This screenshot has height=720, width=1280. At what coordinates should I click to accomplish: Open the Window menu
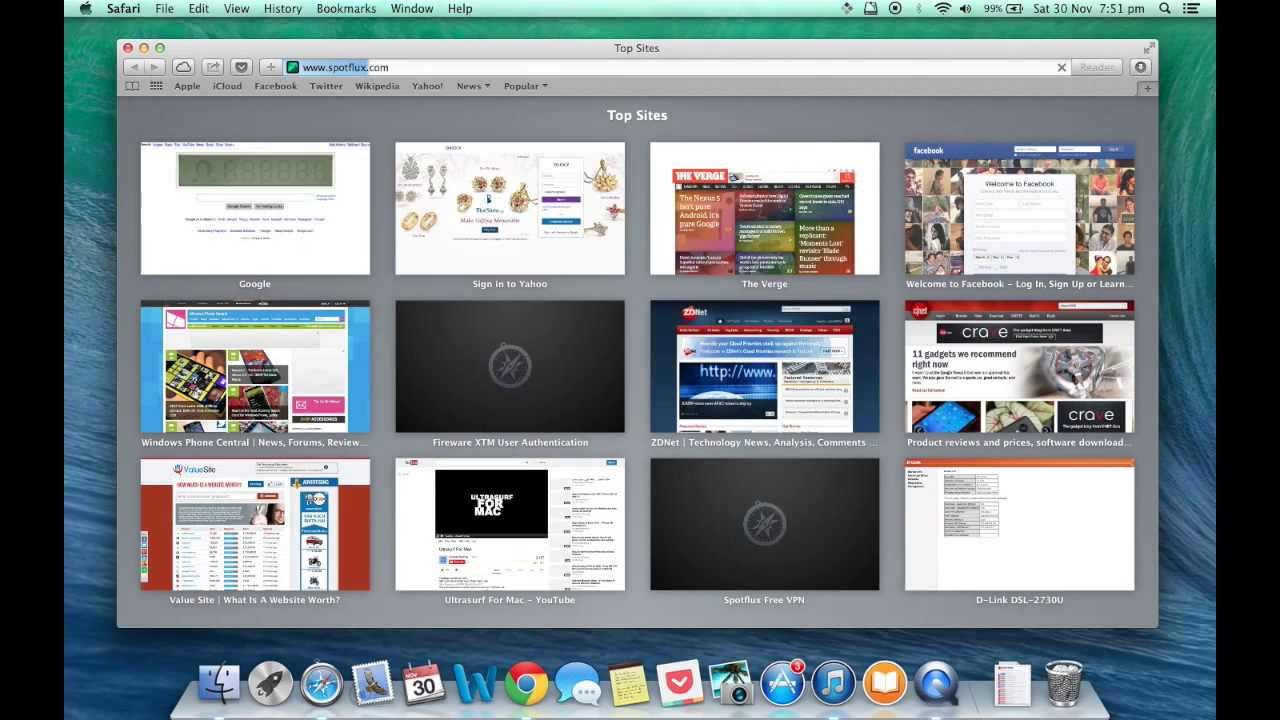coord(412,8)
